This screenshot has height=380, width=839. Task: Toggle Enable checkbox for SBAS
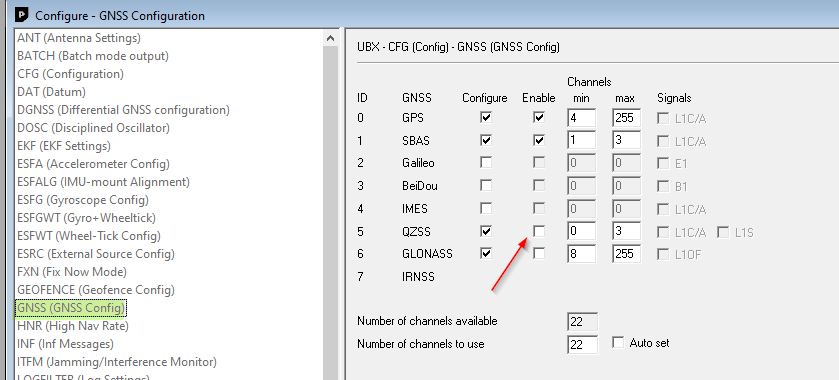coord(539,141)
